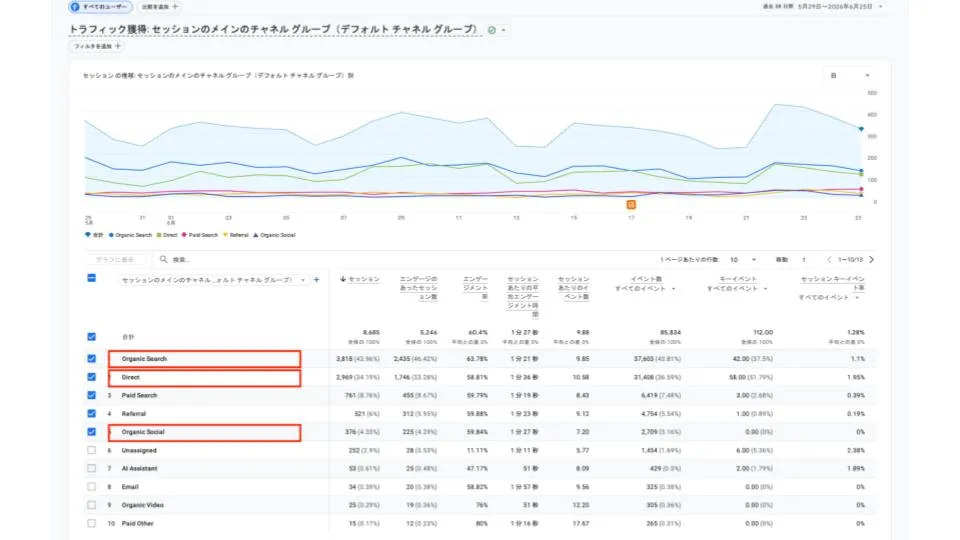Click エンゲージのあったセッション数 column header
The image size is (960, 540).
(419, 288)
